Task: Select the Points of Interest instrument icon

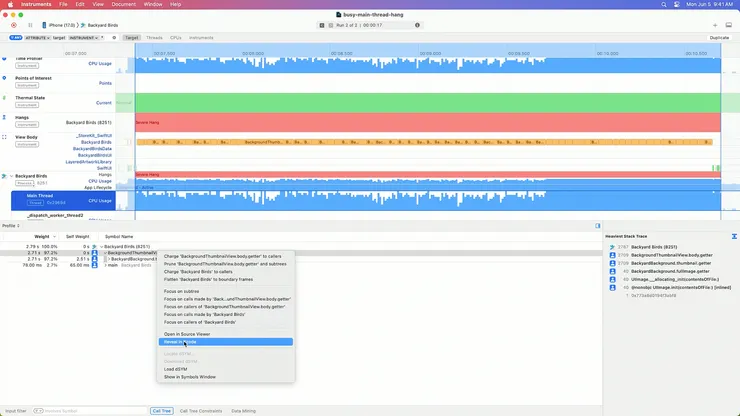Action: click(x=4, y=78)
